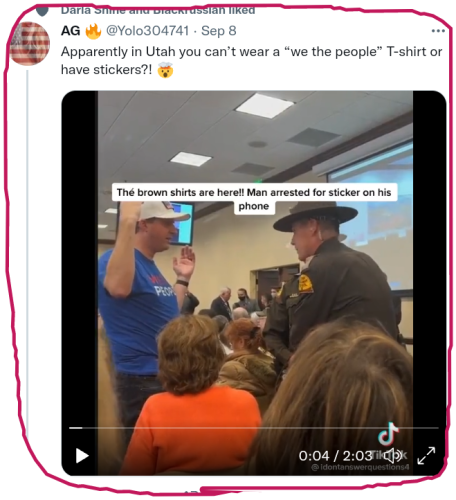Open AG's flag profile avatar
Screen dimensions: 456x500
[x=30, y=43]
